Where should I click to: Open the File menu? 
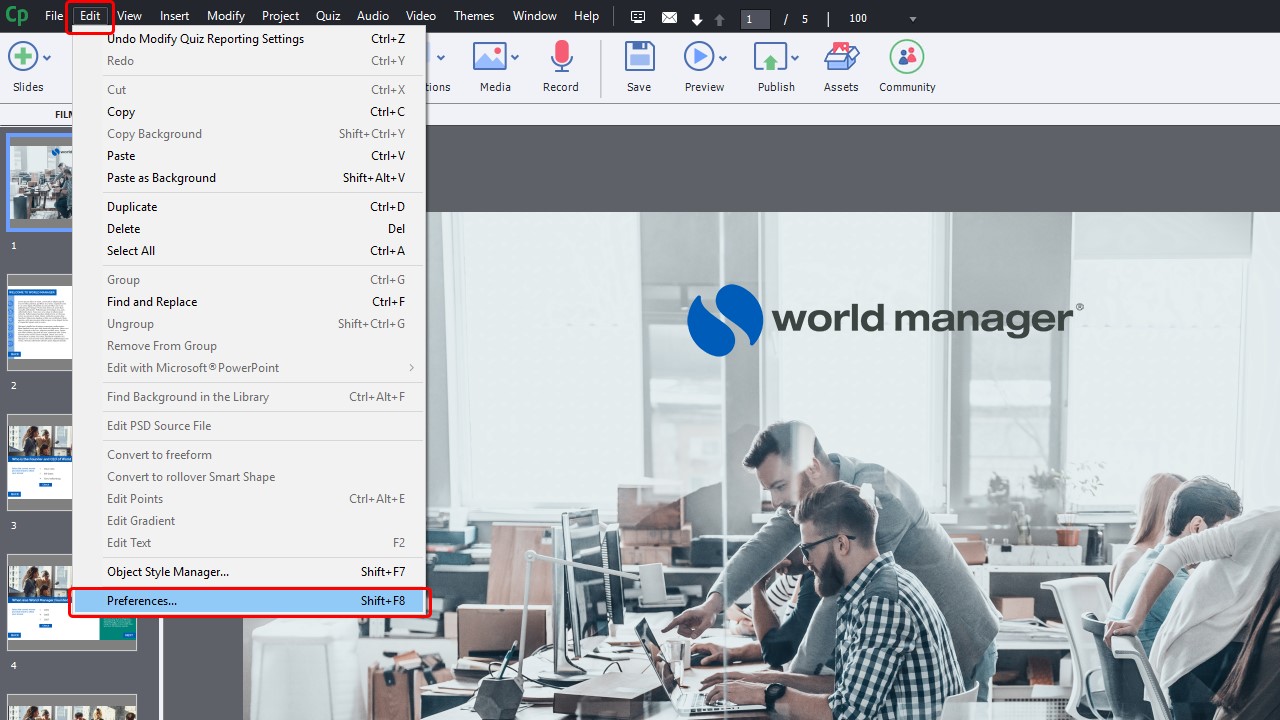pyautogui.click(x=54, y=16)
